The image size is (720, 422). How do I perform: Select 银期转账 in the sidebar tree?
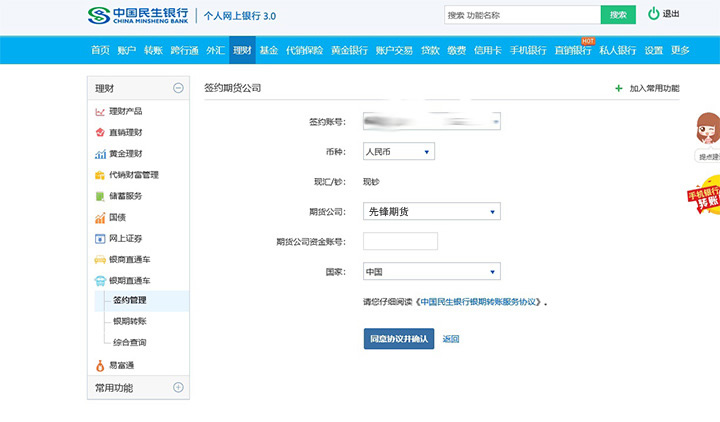click(x=130, y=321)
